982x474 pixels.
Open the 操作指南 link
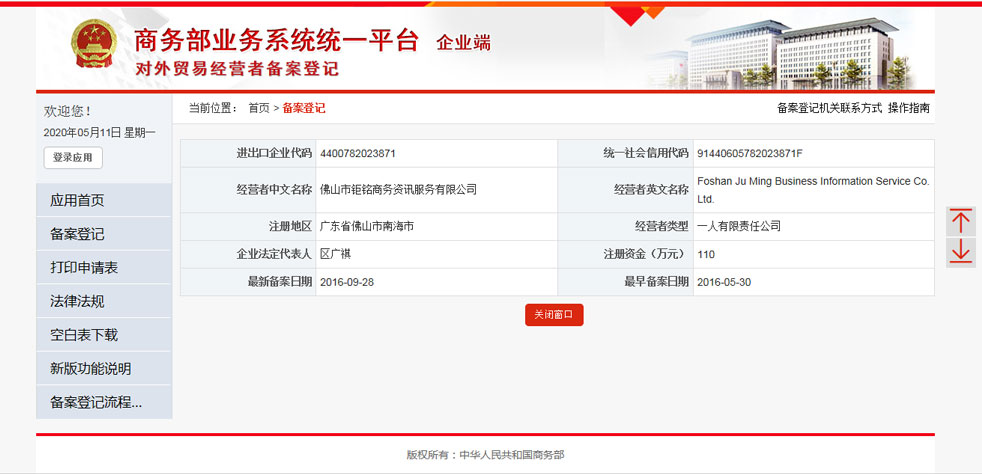[909, 108]
